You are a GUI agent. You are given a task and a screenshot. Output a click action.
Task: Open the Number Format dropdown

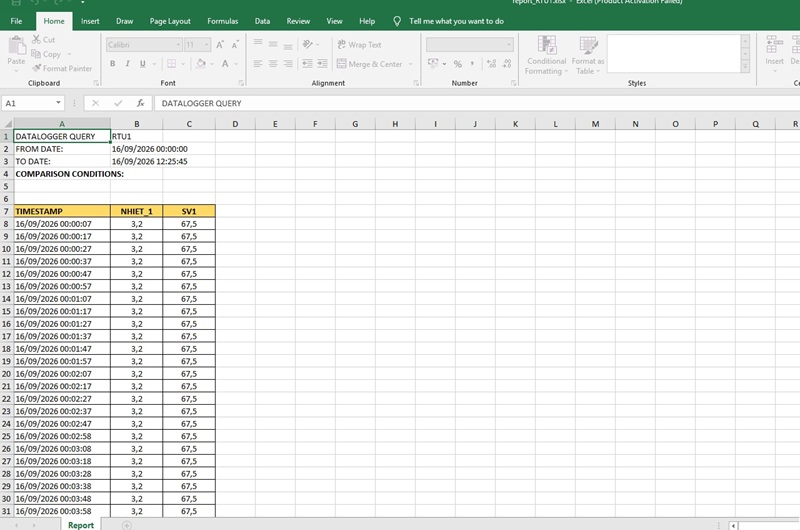pos(509,45)
